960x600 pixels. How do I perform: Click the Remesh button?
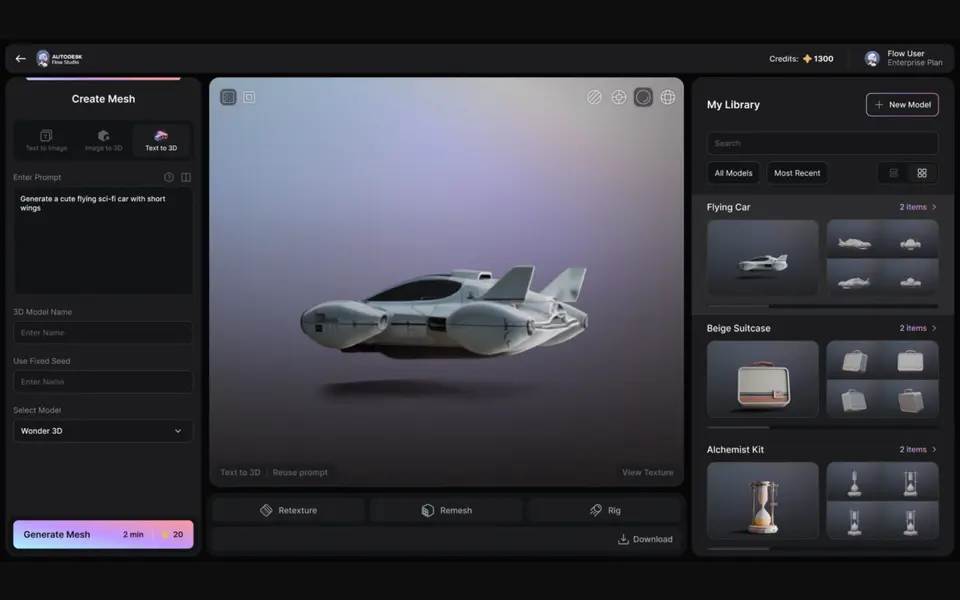coord(446,510)
